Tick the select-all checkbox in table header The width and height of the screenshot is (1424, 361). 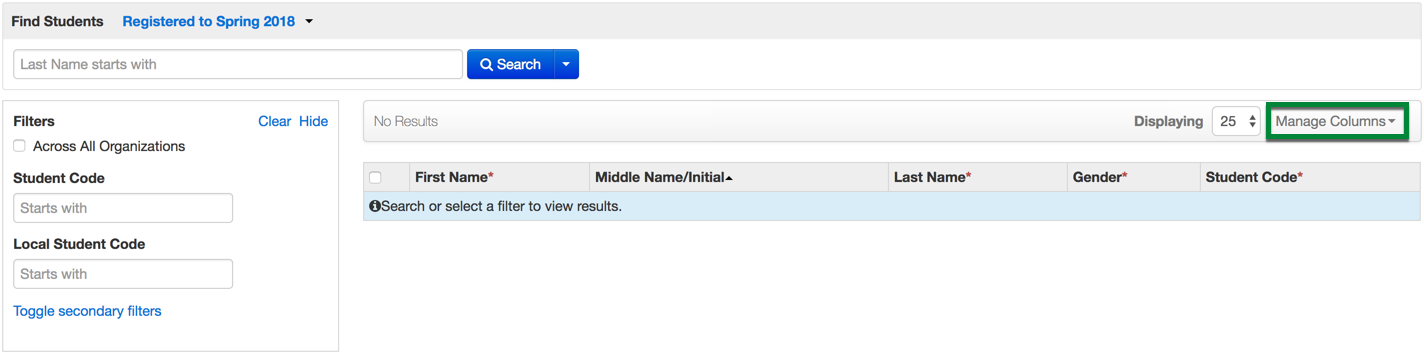[x=375, y=177]
